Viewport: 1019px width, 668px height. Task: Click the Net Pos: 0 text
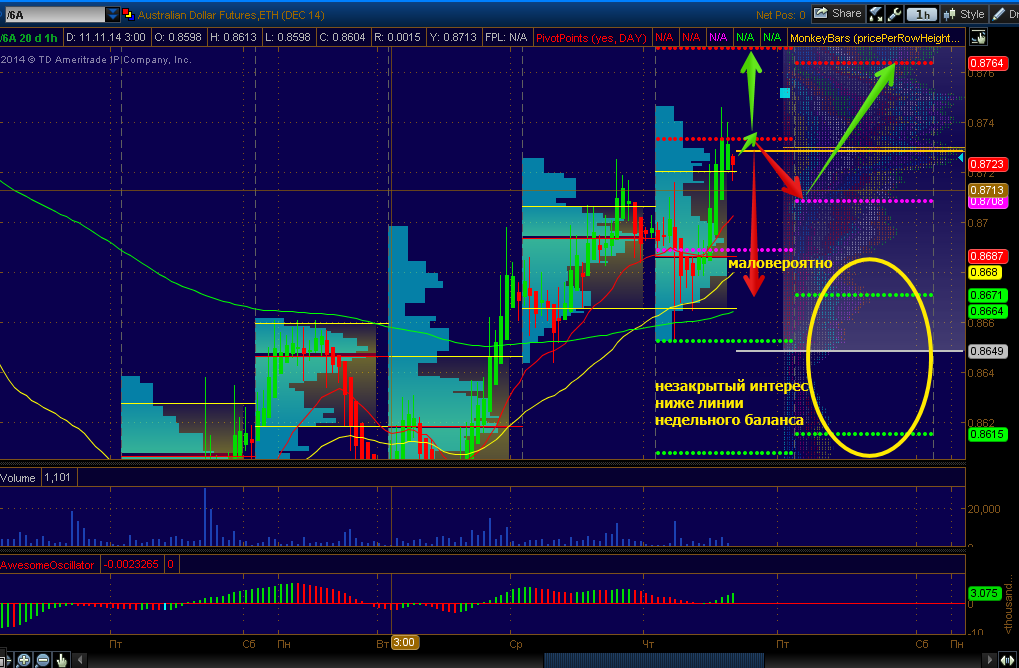click(x=780, y=15)
